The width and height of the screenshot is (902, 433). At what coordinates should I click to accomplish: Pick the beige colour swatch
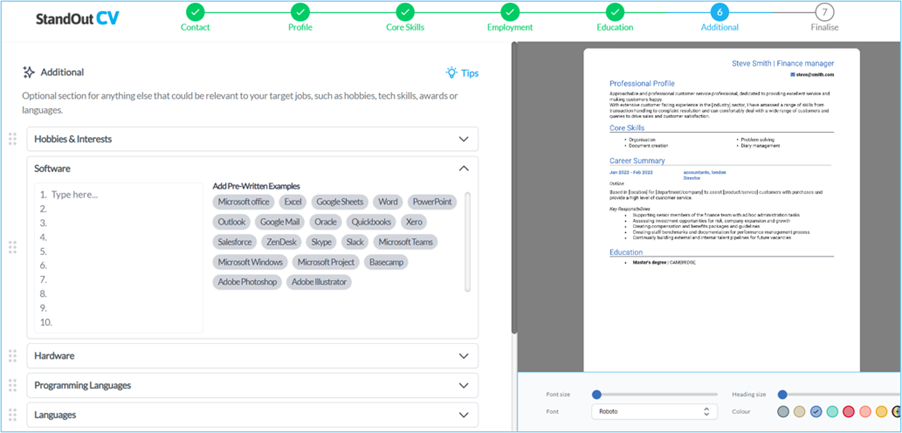pyautogui.click(x=799, y=412)
